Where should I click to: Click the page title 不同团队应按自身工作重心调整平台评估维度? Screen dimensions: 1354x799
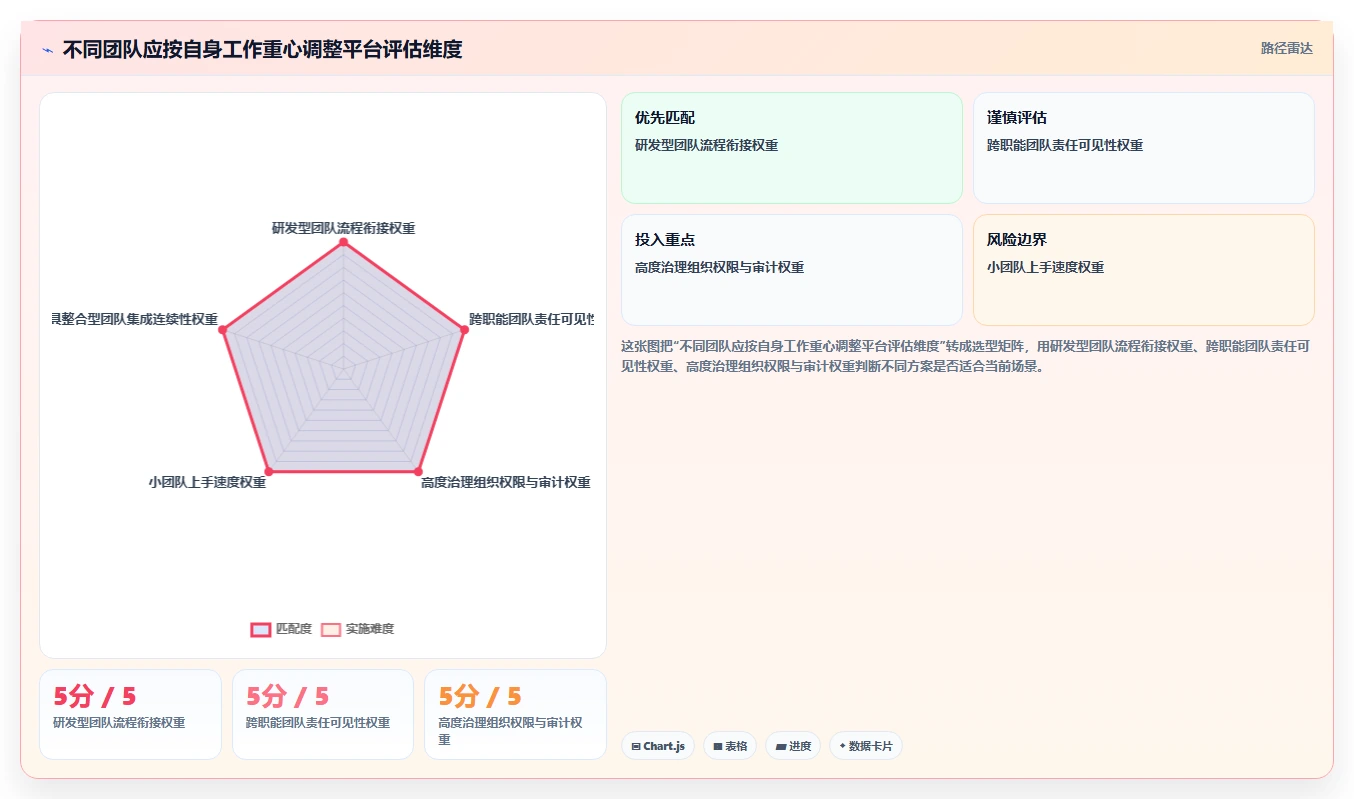pyautogui.click(x=262, y=50)
